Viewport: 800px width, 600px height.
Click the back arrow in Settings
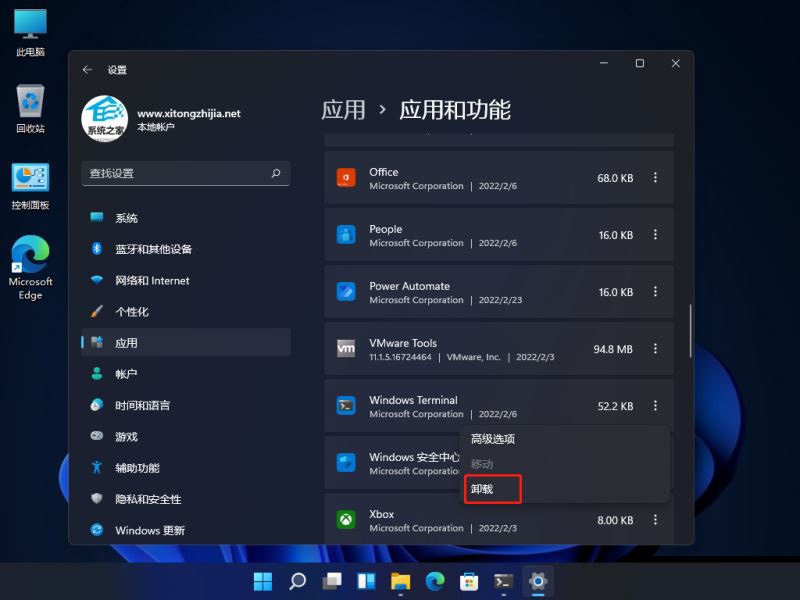tap(87, 70)
